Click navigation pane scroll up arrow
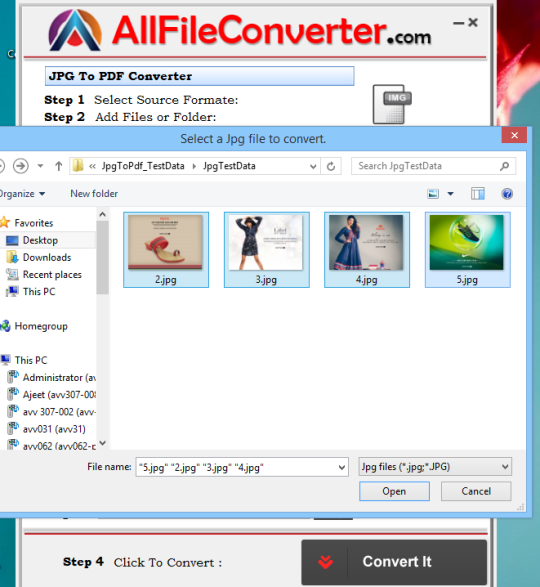 [x=103, y=215]
